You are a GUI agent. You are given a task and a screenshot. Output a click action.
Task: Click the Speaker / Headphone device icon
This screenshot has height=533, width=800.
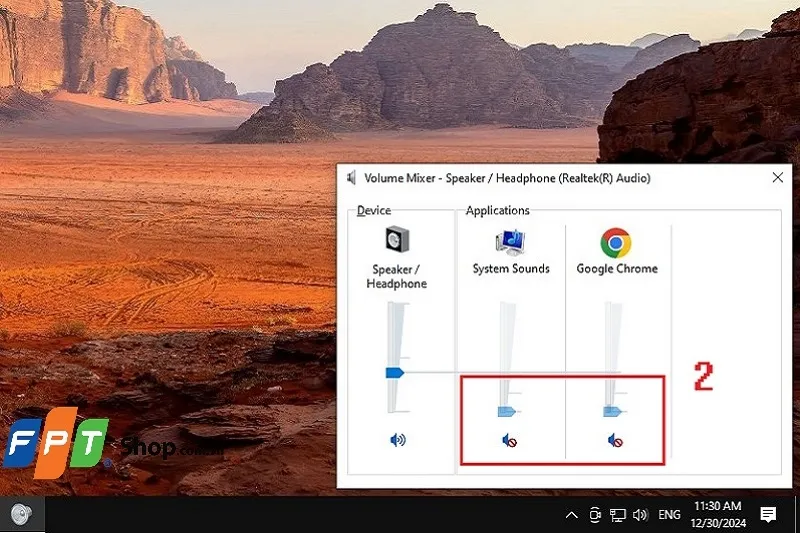397,240
